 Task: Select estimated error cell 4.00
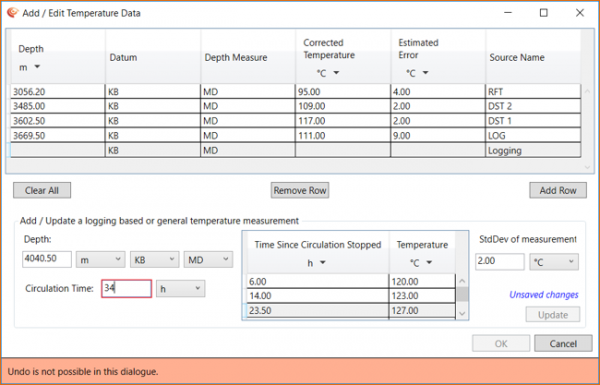click(x=438, y=91)
